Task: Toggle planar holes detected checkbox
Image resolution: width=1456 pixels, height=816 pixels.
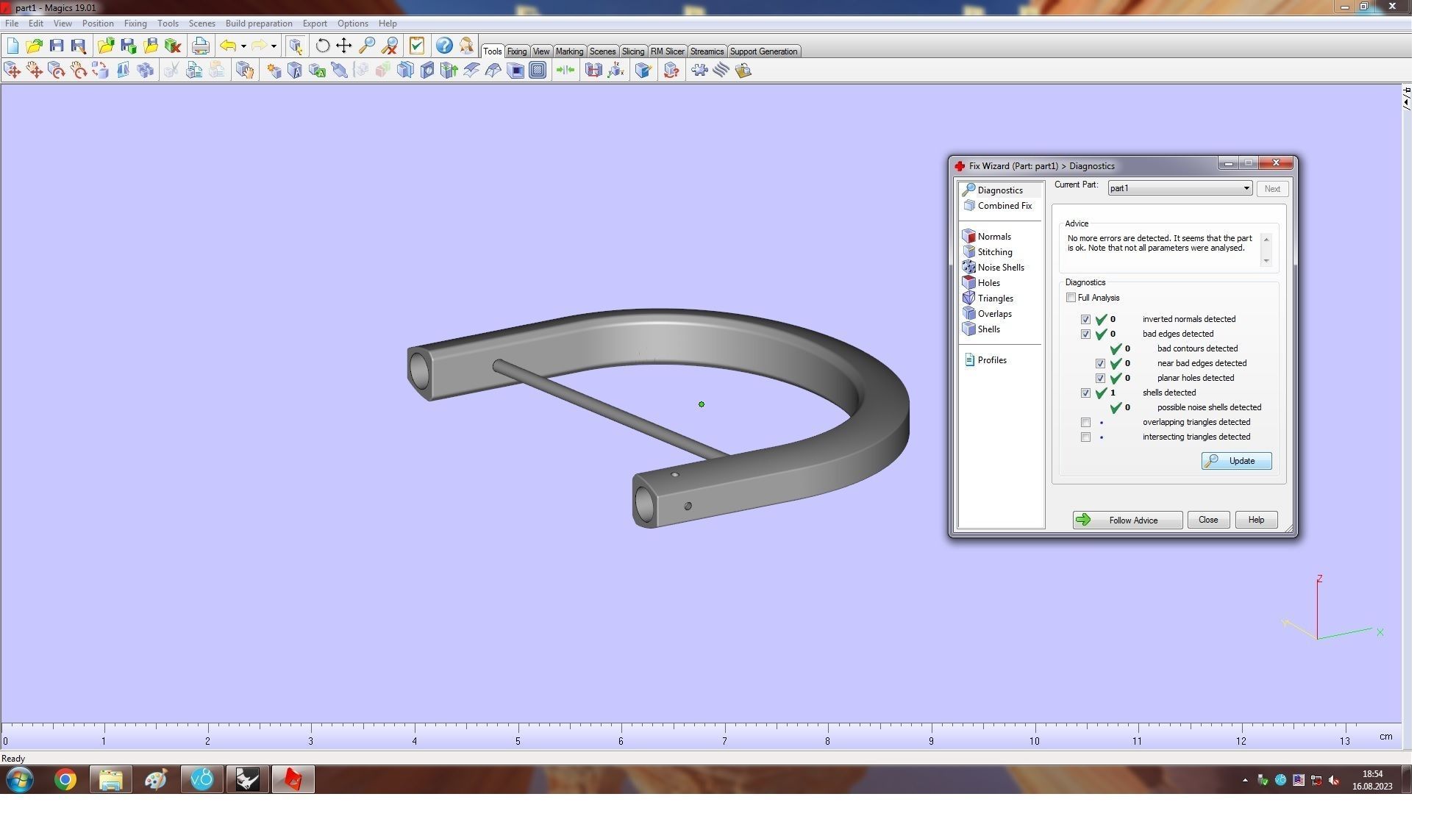Action: click(1100, 379)
